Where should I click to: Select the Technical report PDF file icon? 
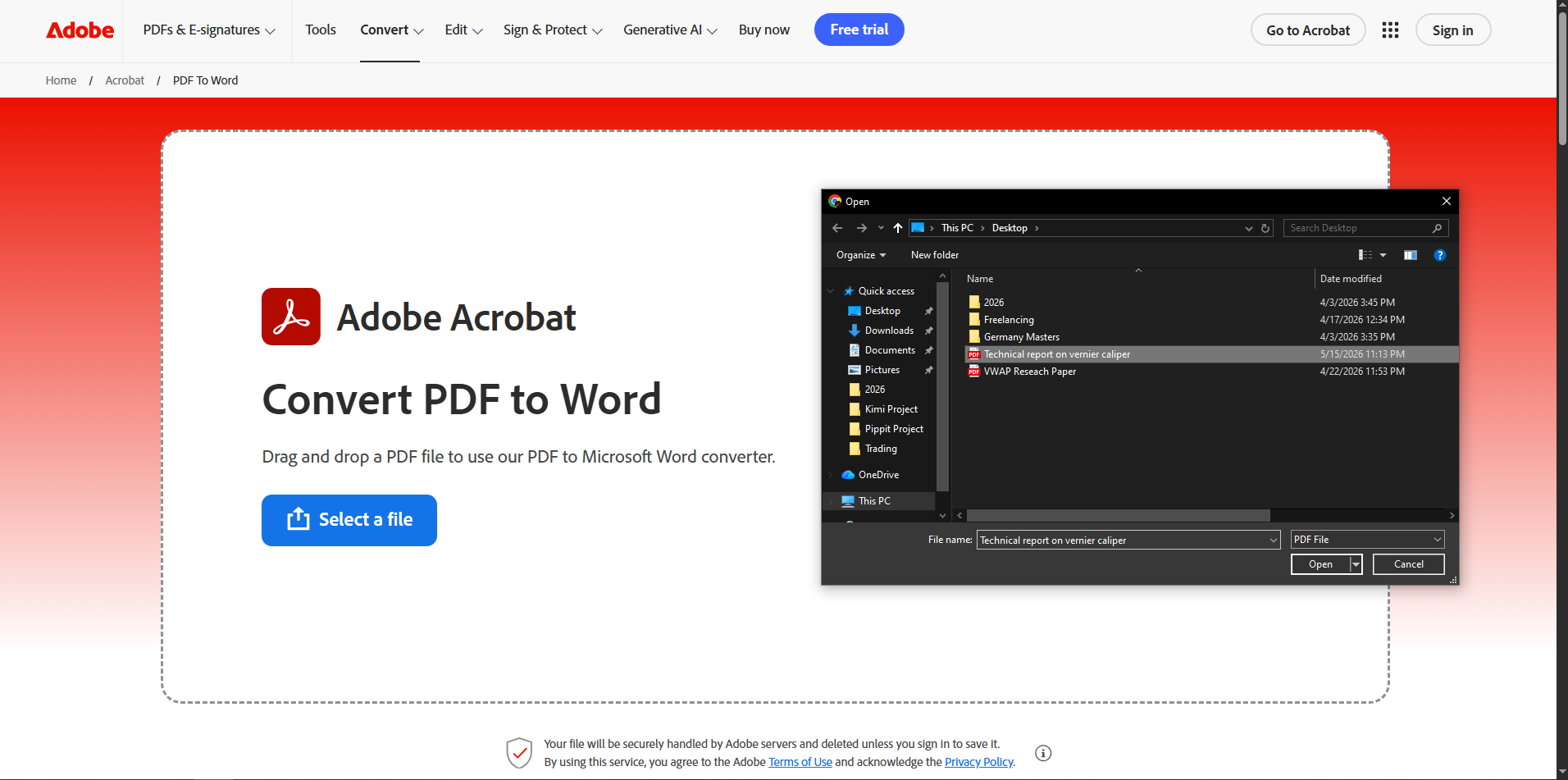click(x=974, y=354)
